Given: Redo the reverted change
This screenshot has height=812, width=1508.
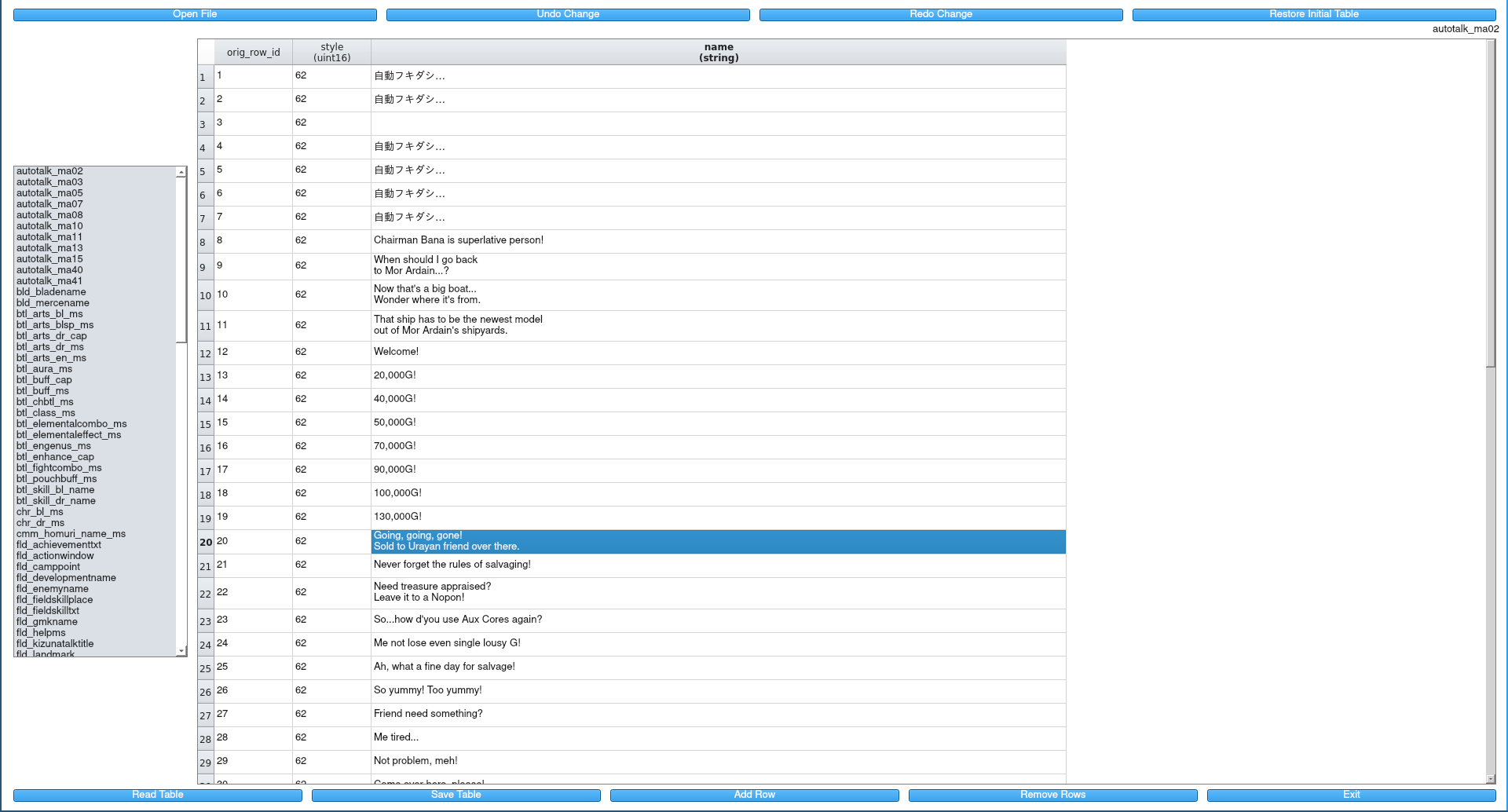Looking at the screenshot, I should click(x=940, y=13).
